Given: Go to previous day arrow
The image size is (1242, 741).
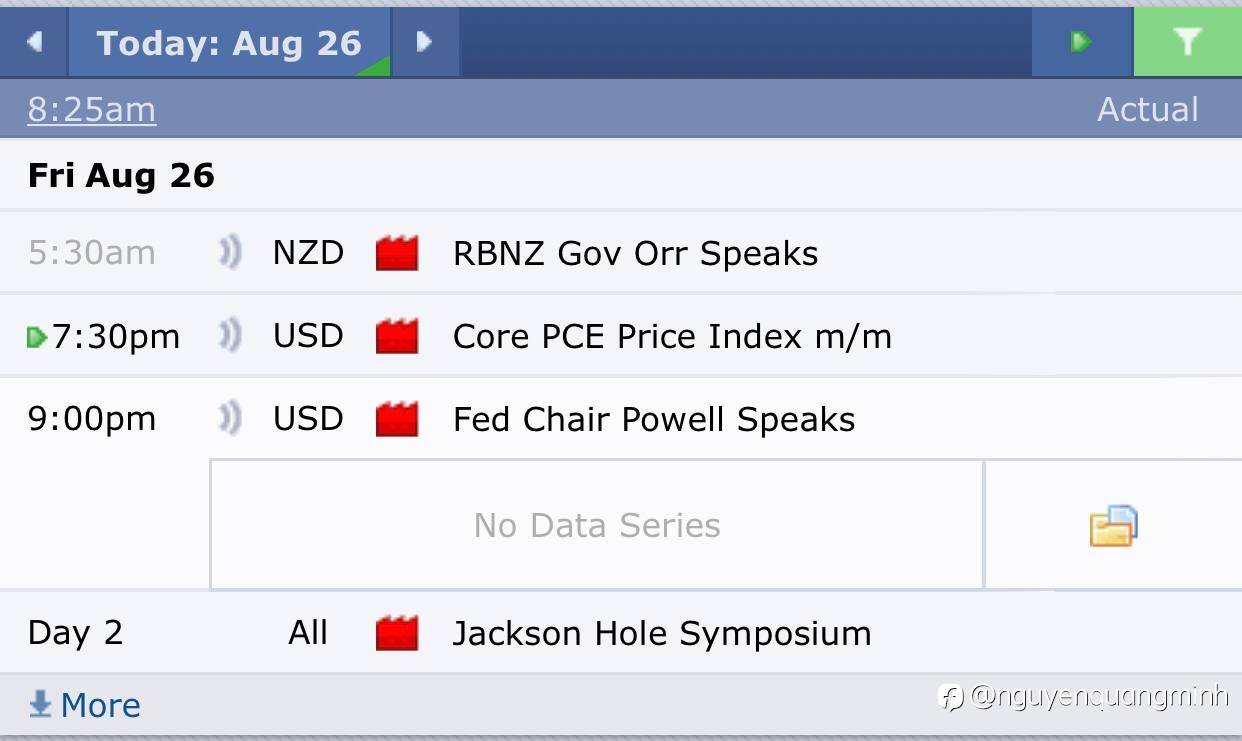Looking at the screenshot, I should (x=35, y=42).
